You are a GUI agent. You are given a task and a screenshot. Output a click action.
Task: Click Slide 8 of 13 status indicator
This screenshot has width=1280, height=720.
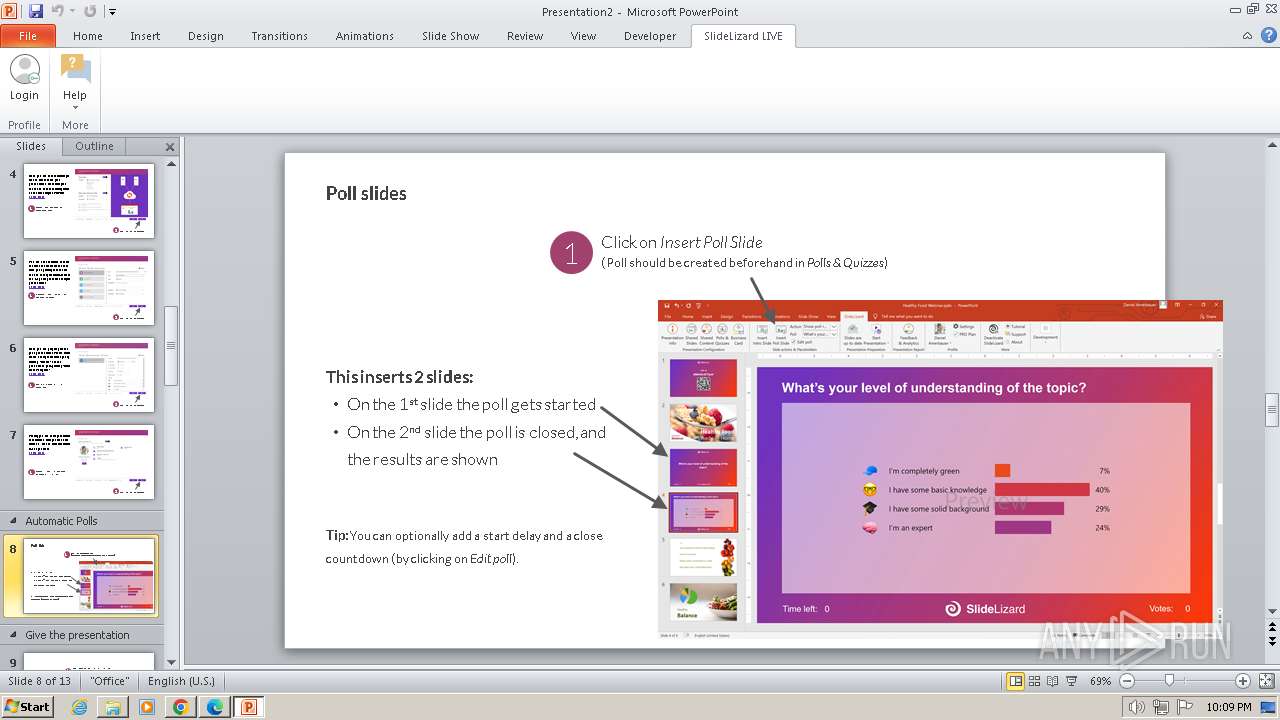(40, 681)
